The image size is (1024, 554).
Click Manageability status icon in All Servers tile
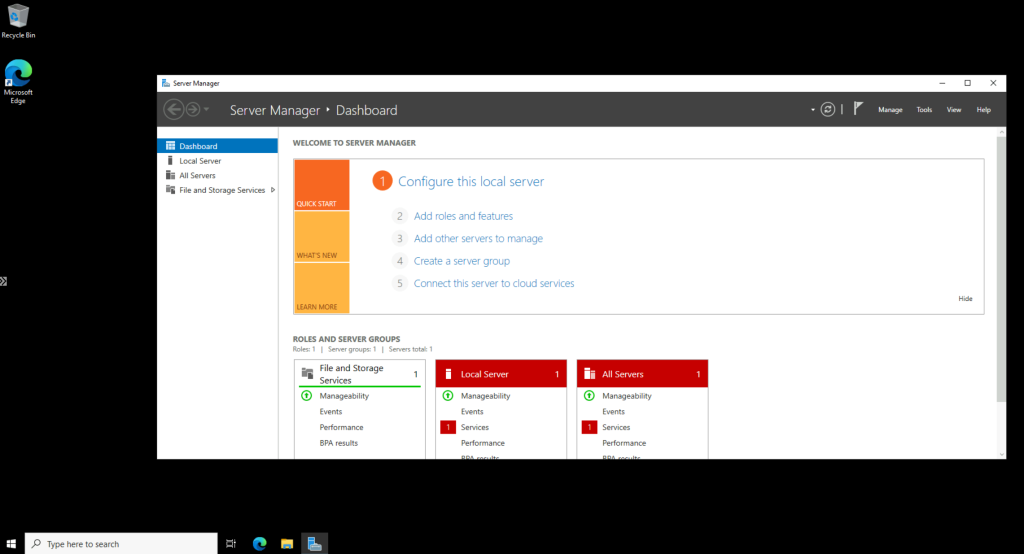(588, 396)
